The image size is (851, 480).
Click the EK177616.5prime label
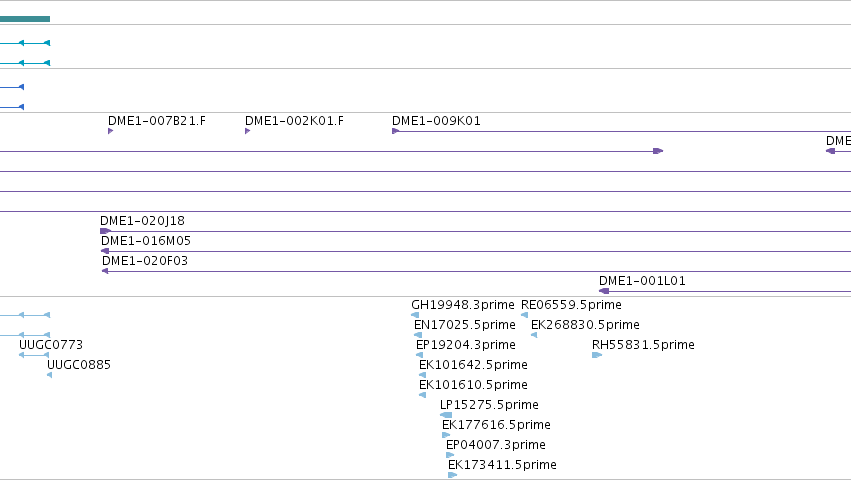click(x=496, y=425)
